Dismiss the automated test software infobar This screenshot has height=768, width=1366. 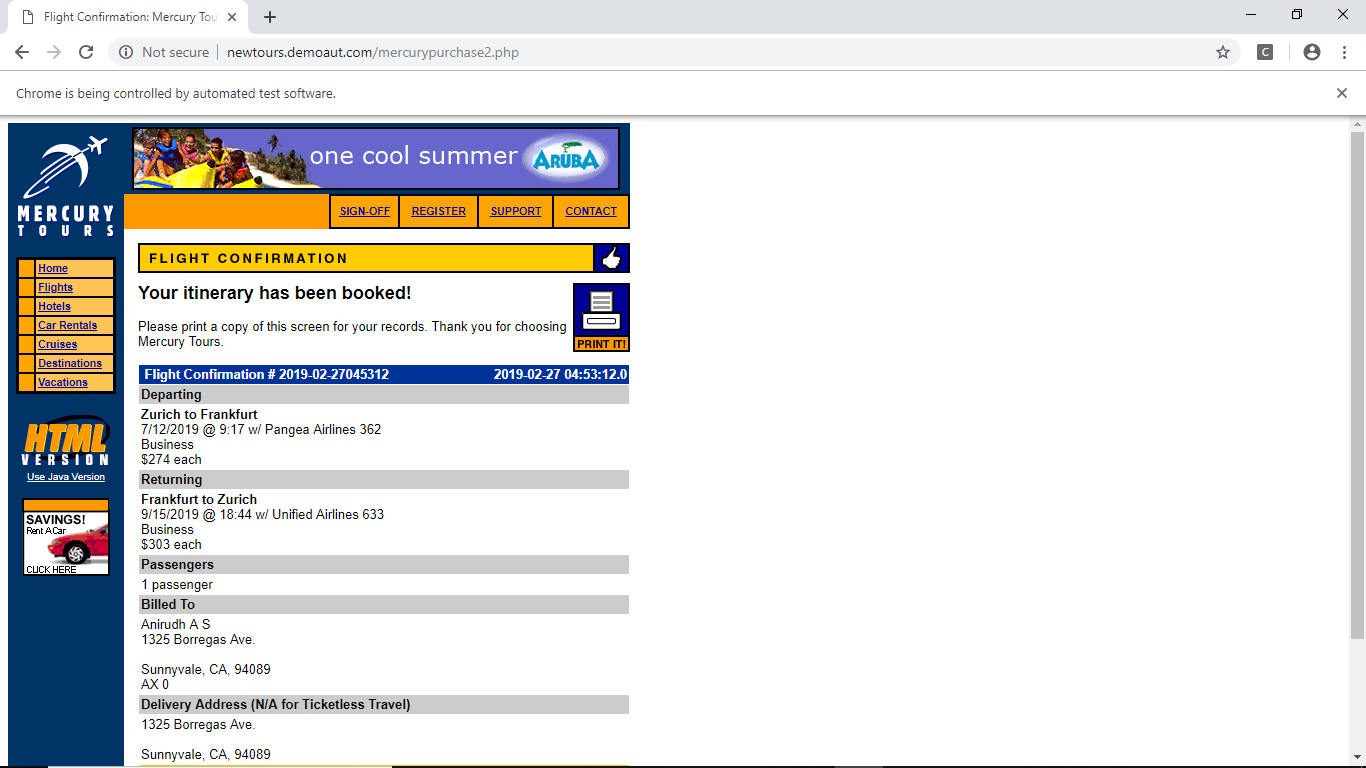click(1342, 93)
